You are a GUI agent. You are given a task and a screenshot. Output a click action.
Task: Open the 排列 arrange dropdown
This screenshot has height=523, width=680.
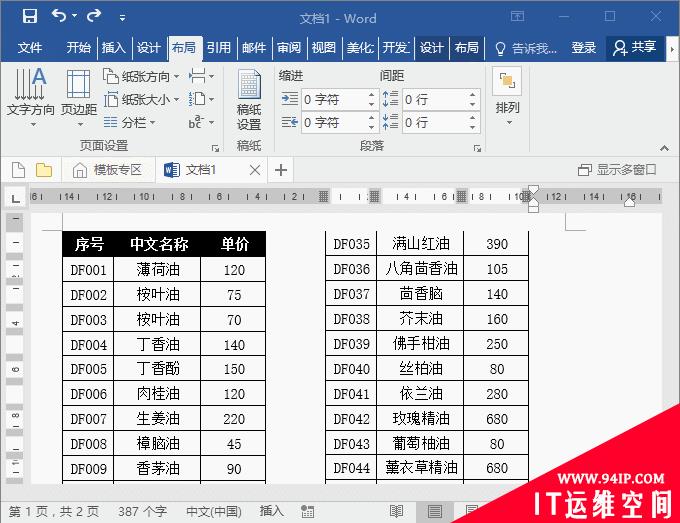(x=507, y=97)
